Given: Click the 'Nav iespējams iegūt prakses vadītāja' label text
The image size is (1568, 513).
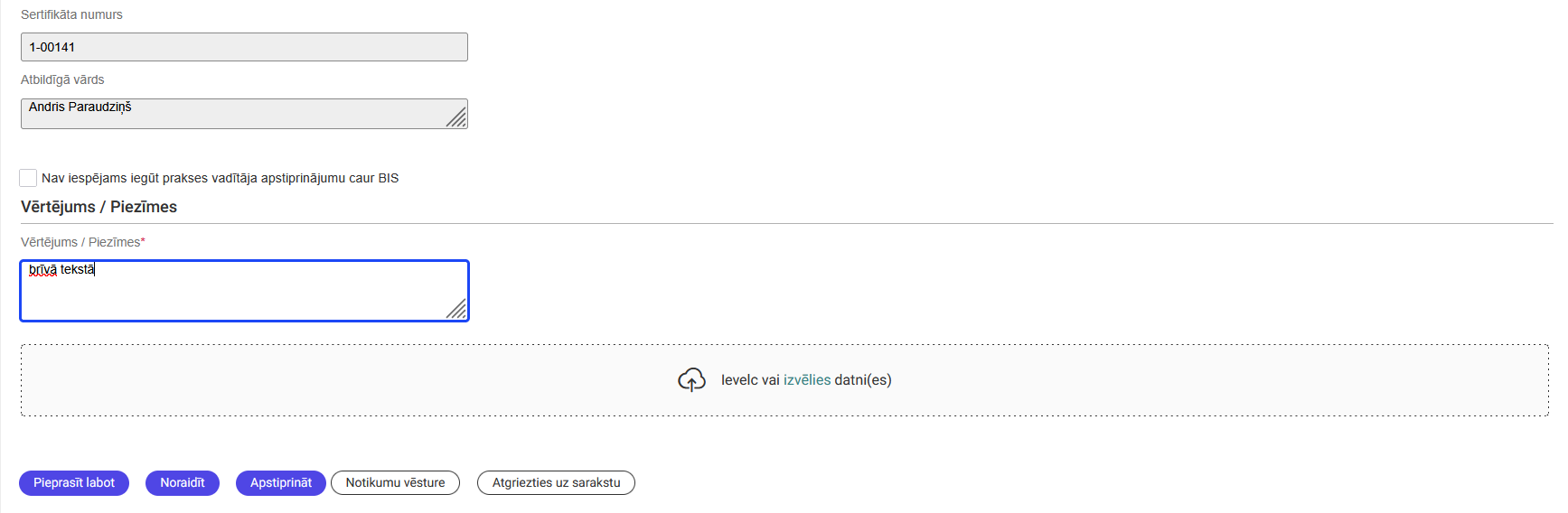Looking at the screenshot, I should click(x=220, y=178).
